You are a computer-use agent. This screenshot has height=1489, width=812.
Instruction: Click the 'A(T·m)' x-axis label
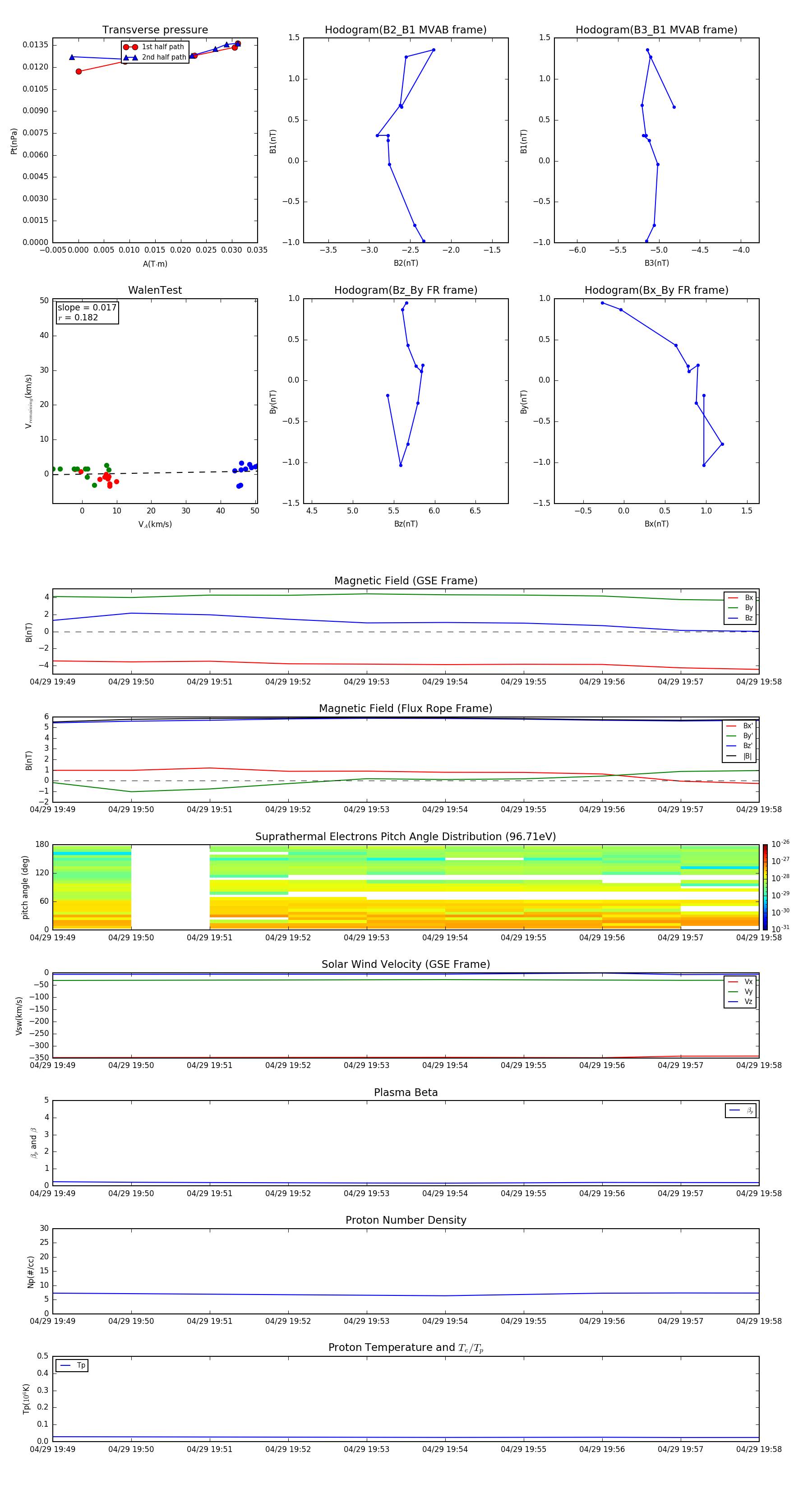tap(155, 264)
